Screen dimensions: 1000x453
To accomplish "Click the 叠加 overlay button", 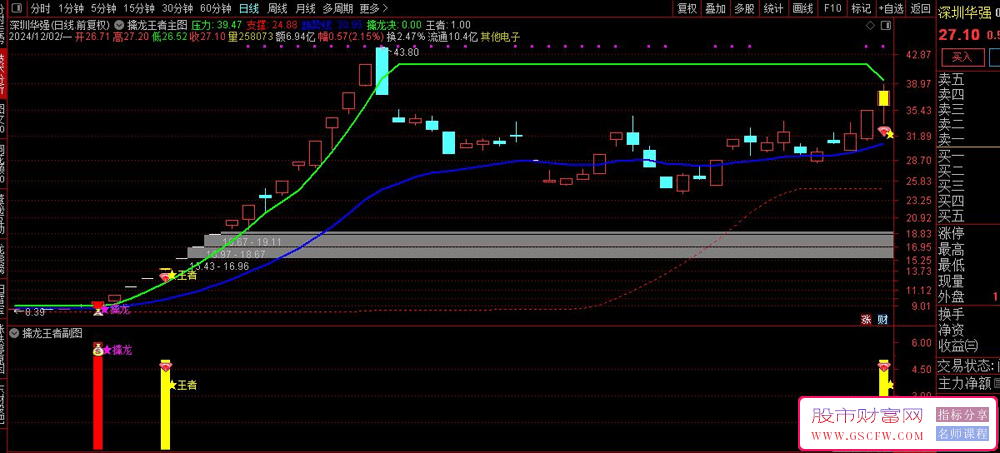I will 716,8.
